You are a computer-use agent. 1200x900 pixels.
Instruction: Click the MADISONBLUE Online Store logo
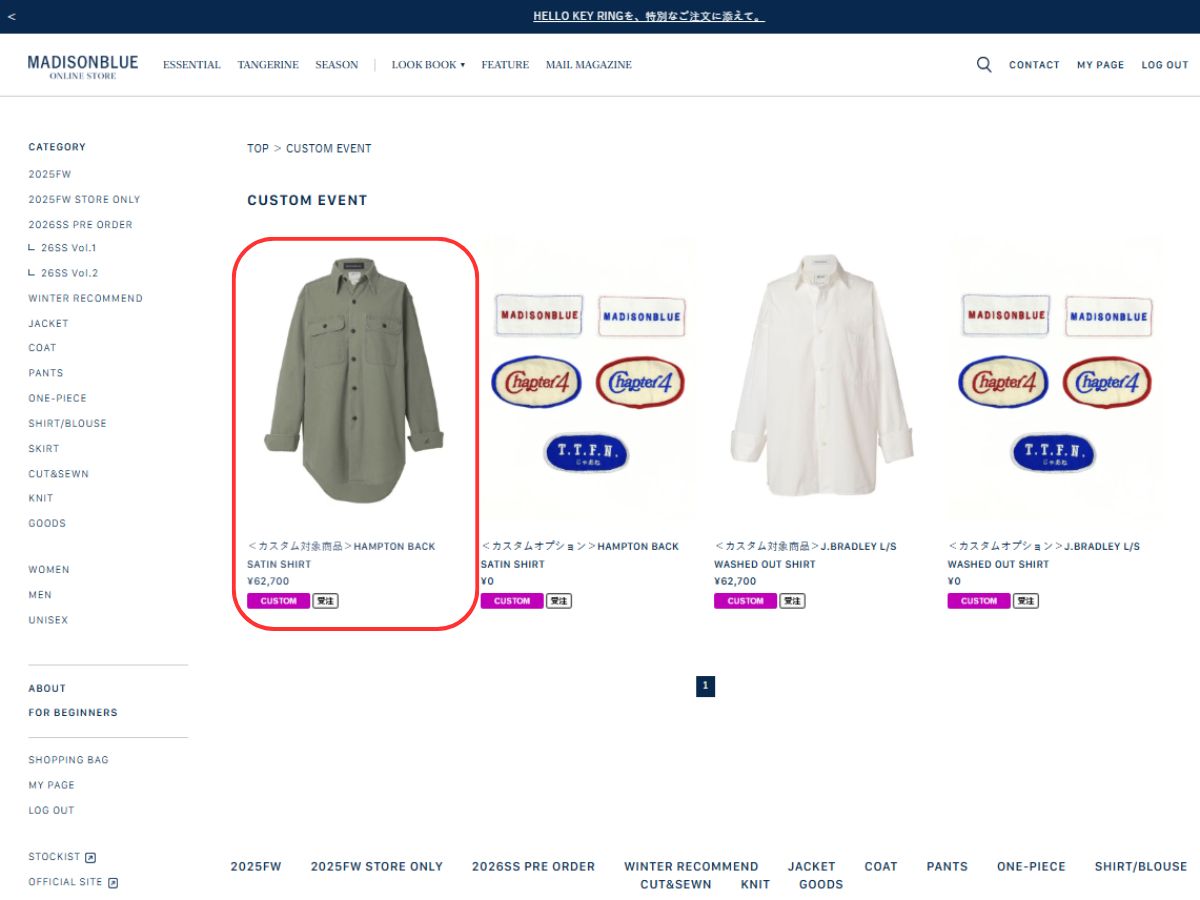click(x=83, y=66)
